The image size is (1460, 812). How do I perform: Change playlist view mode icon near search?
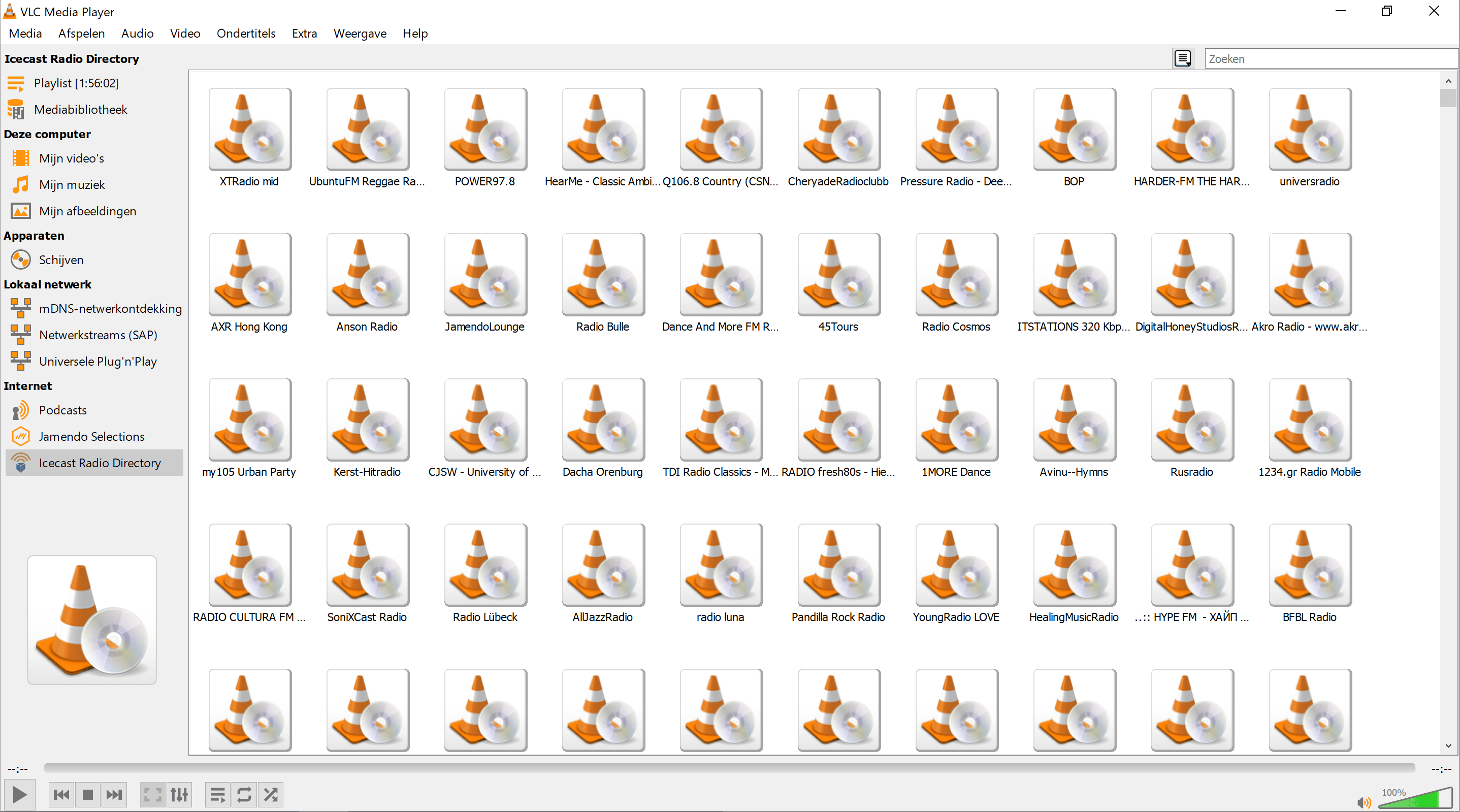tap(1183, 58)
